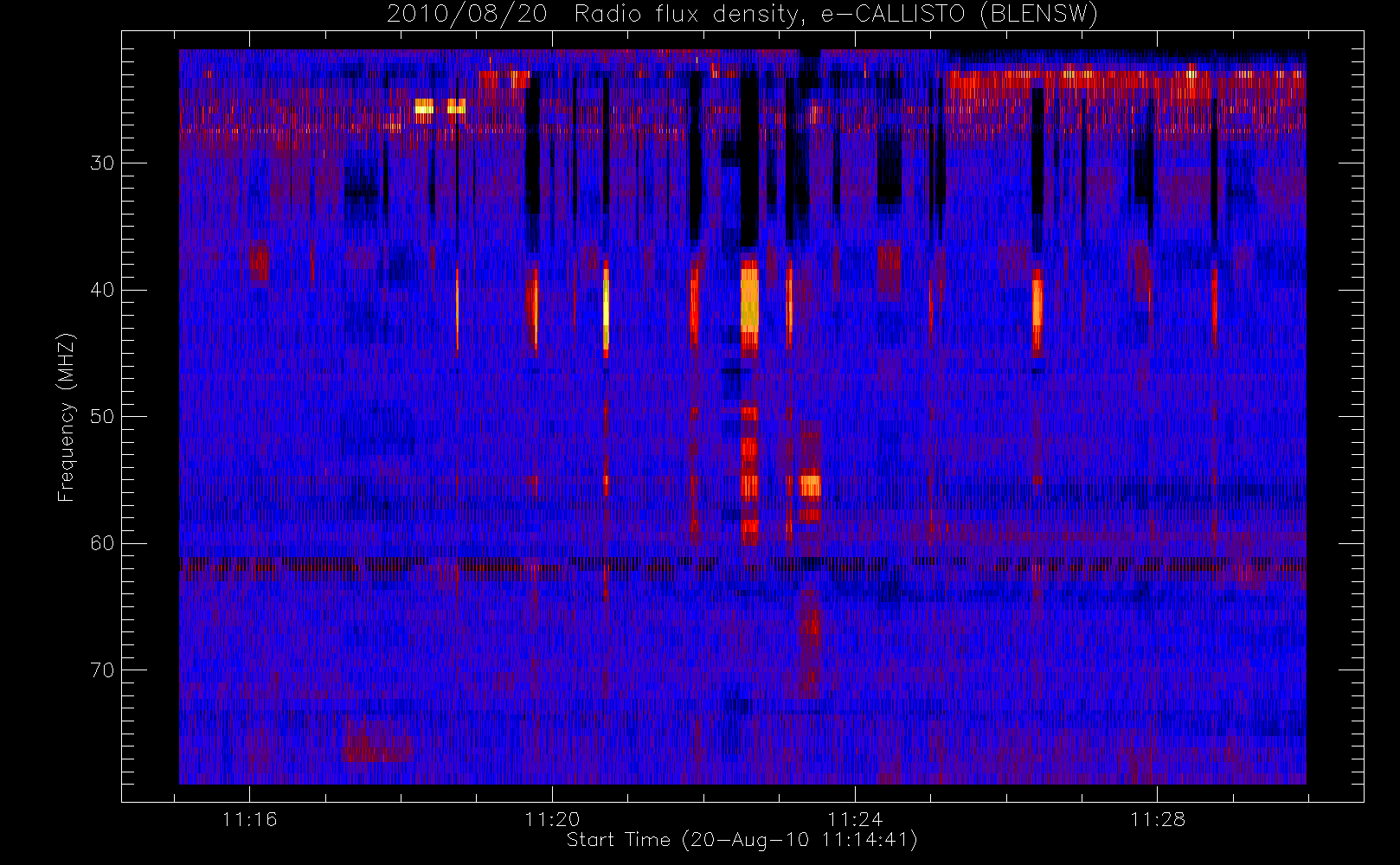Click the 11:16 time tick label
Image resolution: width=1400 pixels, height=865 pixels.
[x=250, y=819]
